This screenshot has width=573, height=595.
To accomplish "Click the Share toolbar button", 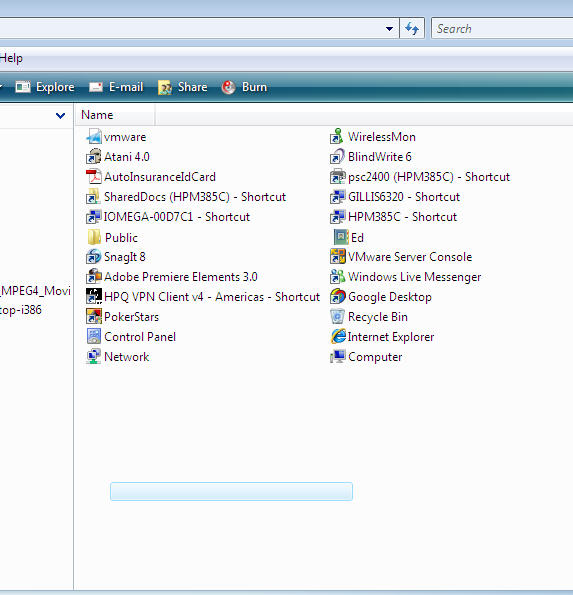I will click(x=183, y=87).
